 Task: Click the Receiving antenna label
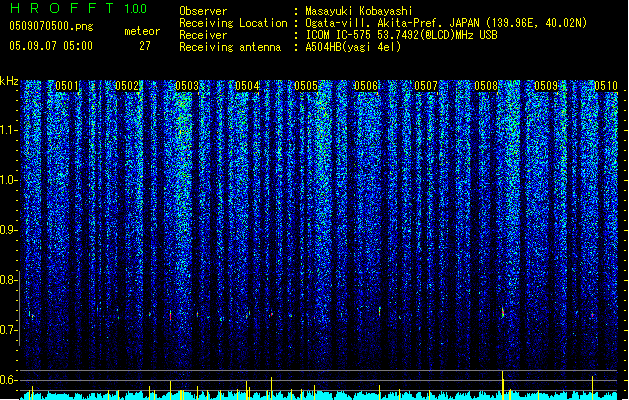[x=230, y=47]
